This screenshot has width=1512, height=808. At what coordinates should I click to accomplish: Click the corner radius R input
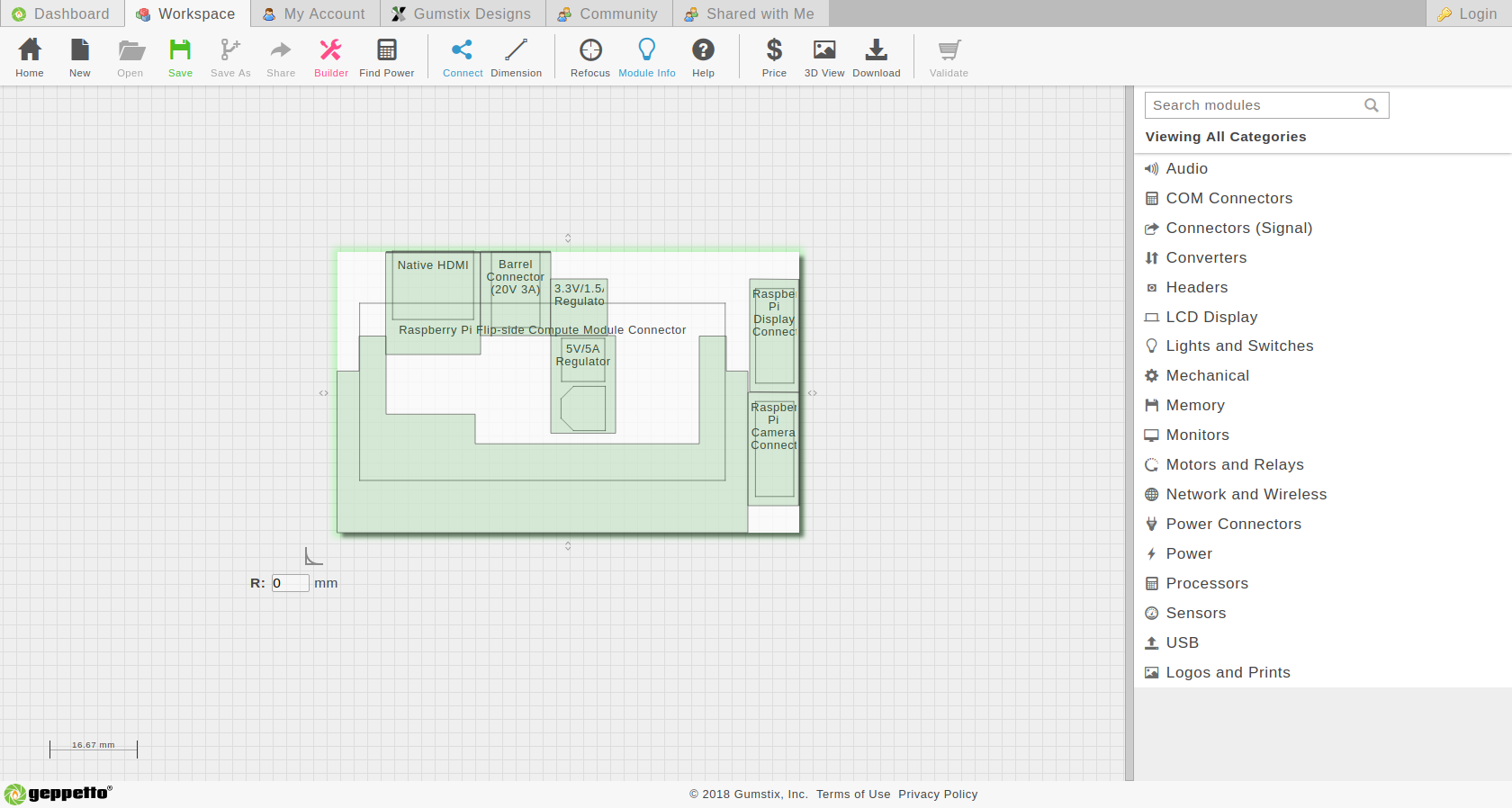(291, 583)
